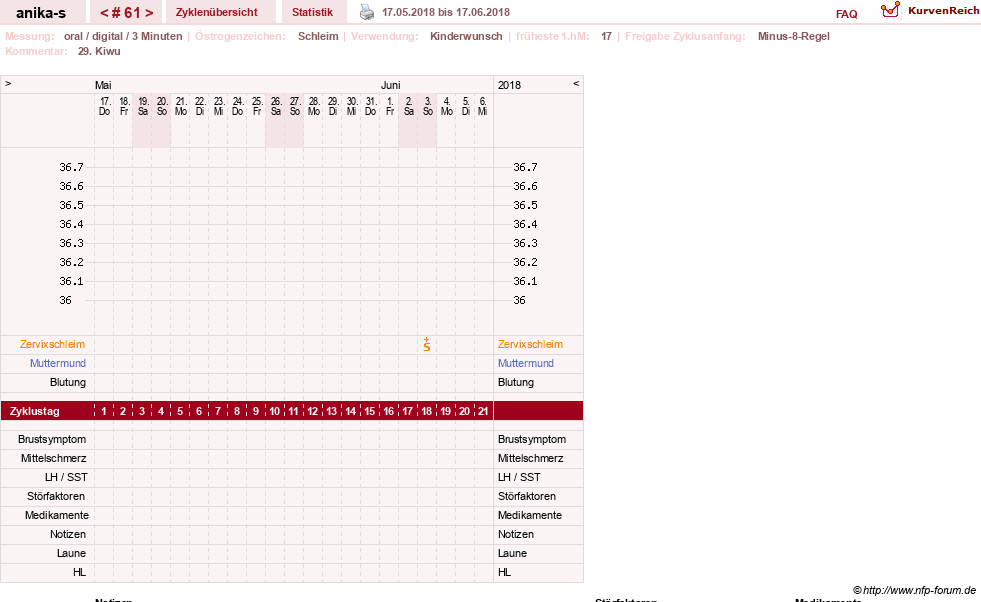
Task: Select cycle day 10 cell
Action: 275,411
